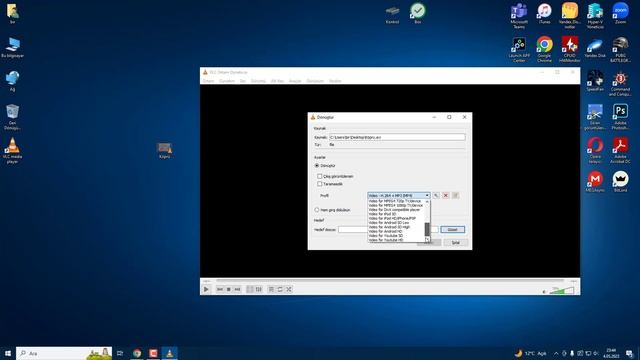
Task: Open Zoom desktop icon
Action: [620, 13]
